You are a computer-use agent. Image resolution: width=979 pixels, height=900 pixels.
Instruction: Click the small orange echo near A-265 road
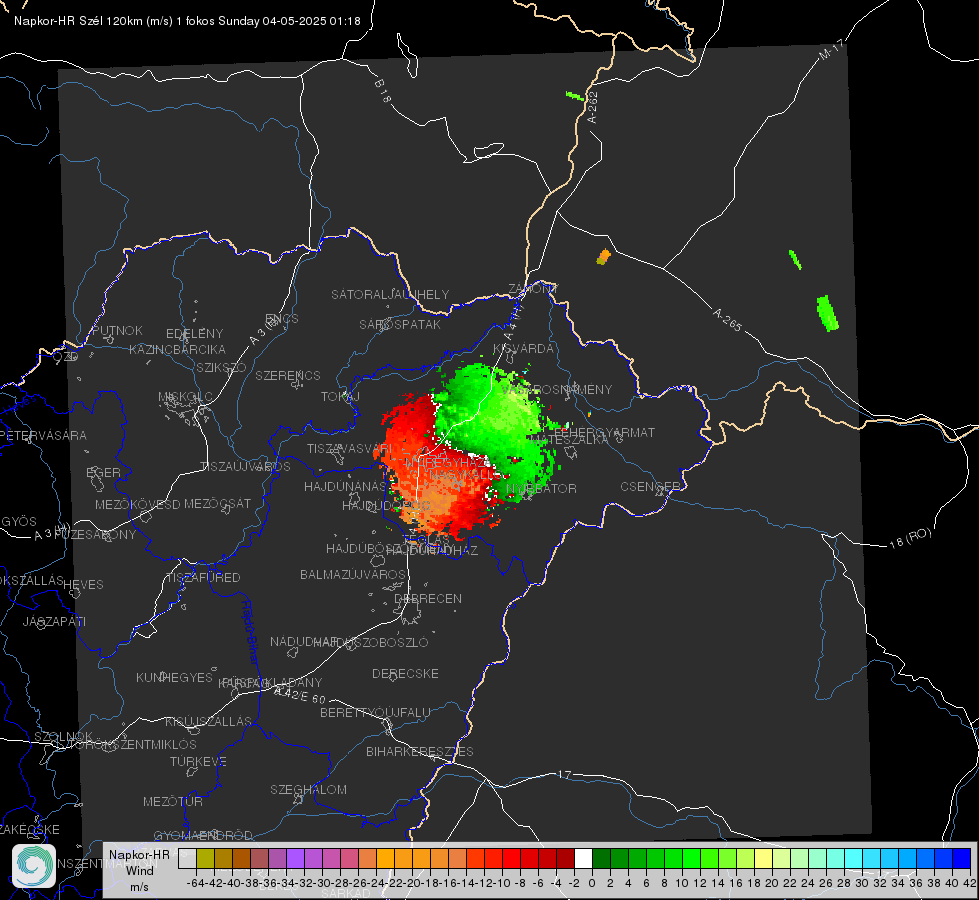603,257
